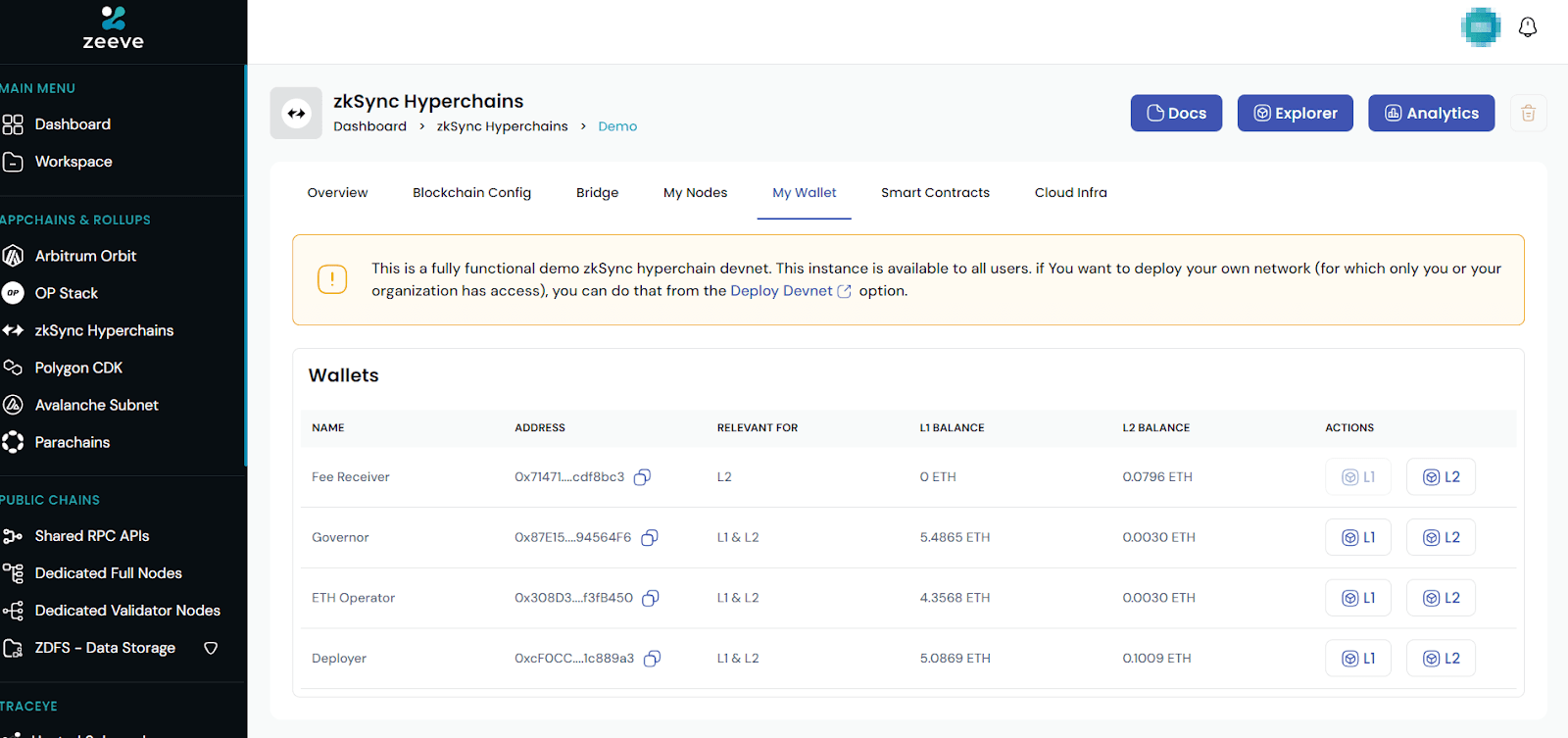Open the Analytics button
Screen dimensions: 1568x738
(x=1431, y=113)
